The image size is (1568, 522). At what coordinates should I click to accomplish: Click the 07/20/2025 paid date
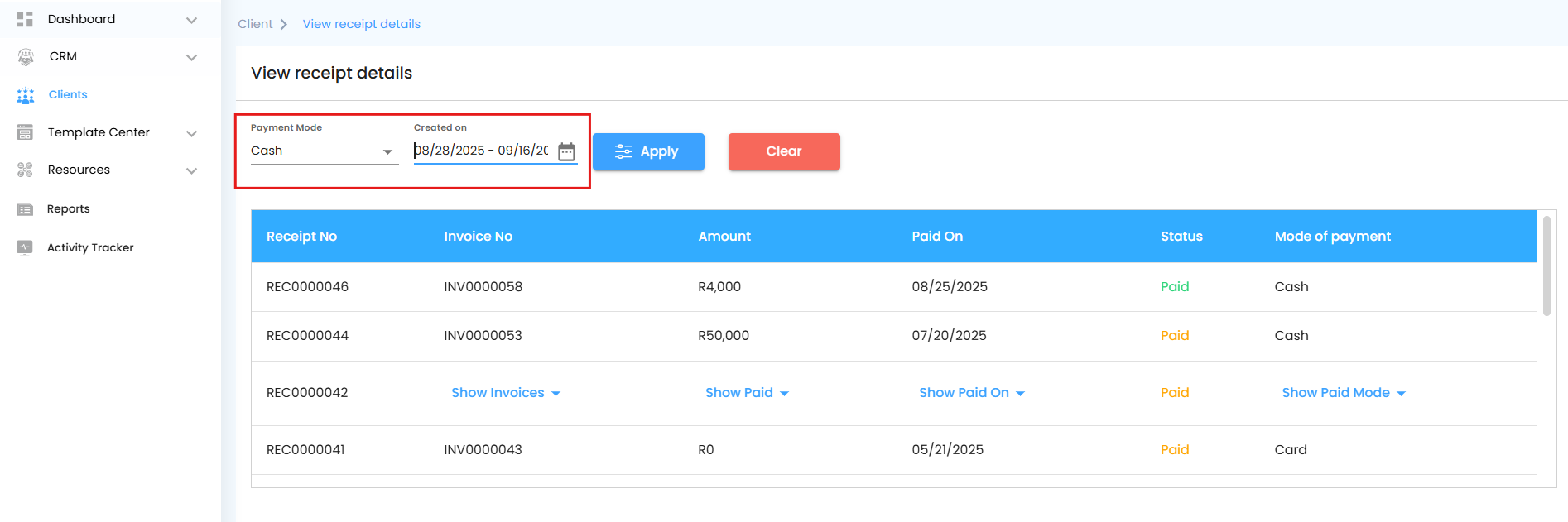(949, 335)
